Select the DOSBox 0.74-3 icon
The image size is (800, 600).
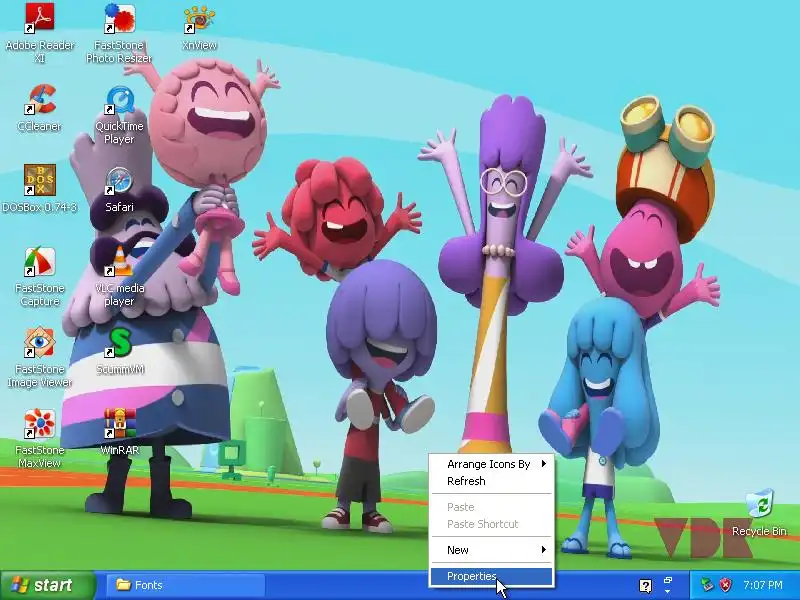click(40, 180)
